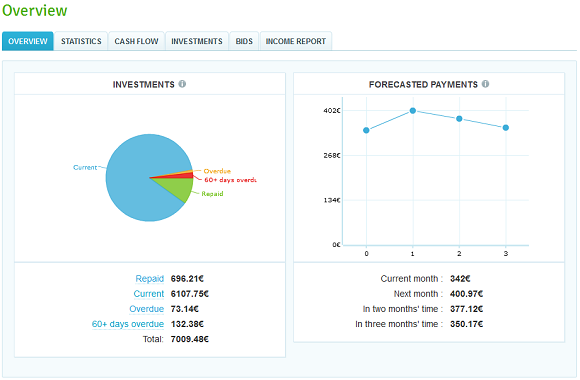Open the Cash Flow tab
This screenshot has width=580, height=380.
tap(136, 41)
